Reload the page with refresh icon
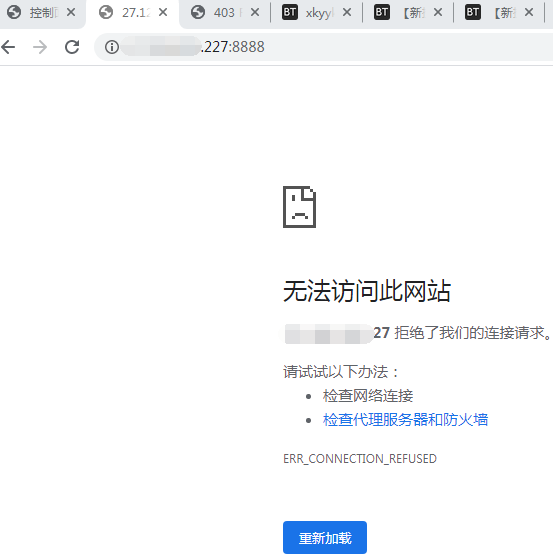553x557 pixels. click(72, 47)
